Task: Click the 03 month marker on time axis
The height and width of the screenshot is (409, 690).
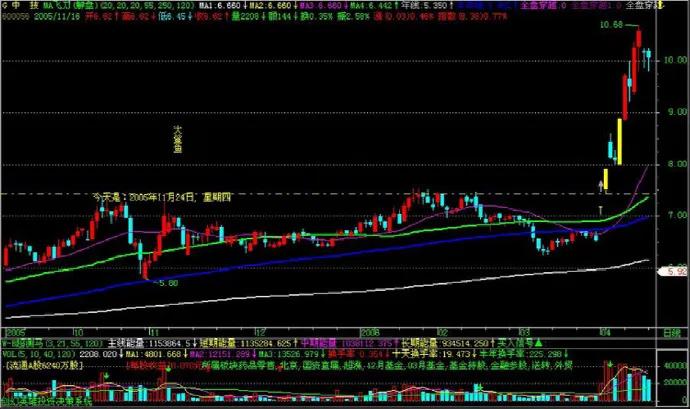Action: coord(524,332)
